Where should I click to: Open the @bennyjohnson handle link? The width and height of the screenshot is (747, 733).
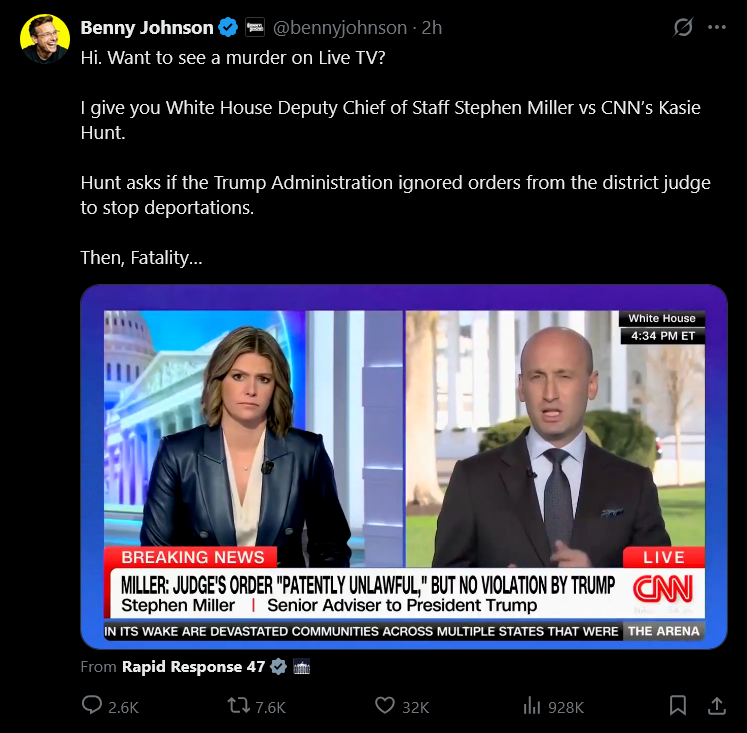pyautogui.click(x=340, y=28)
